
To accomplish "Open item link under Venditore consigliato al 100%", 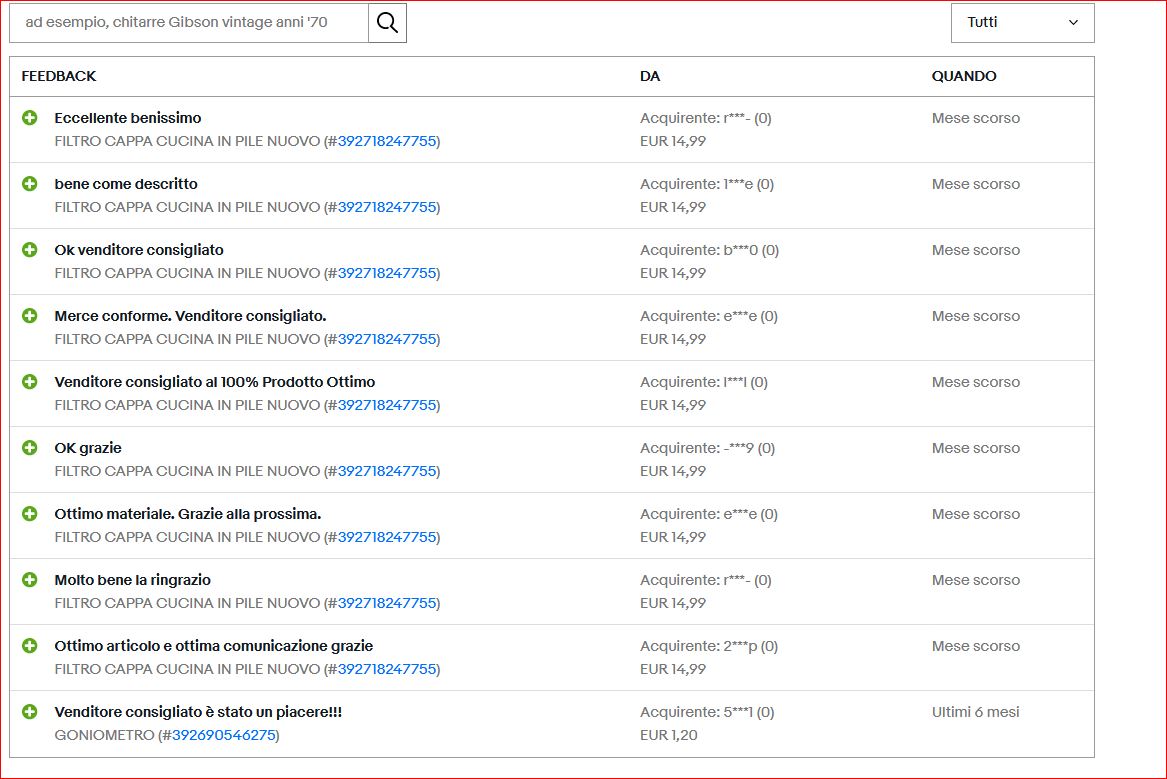I will pyautogui.click(x=387, y=405).
